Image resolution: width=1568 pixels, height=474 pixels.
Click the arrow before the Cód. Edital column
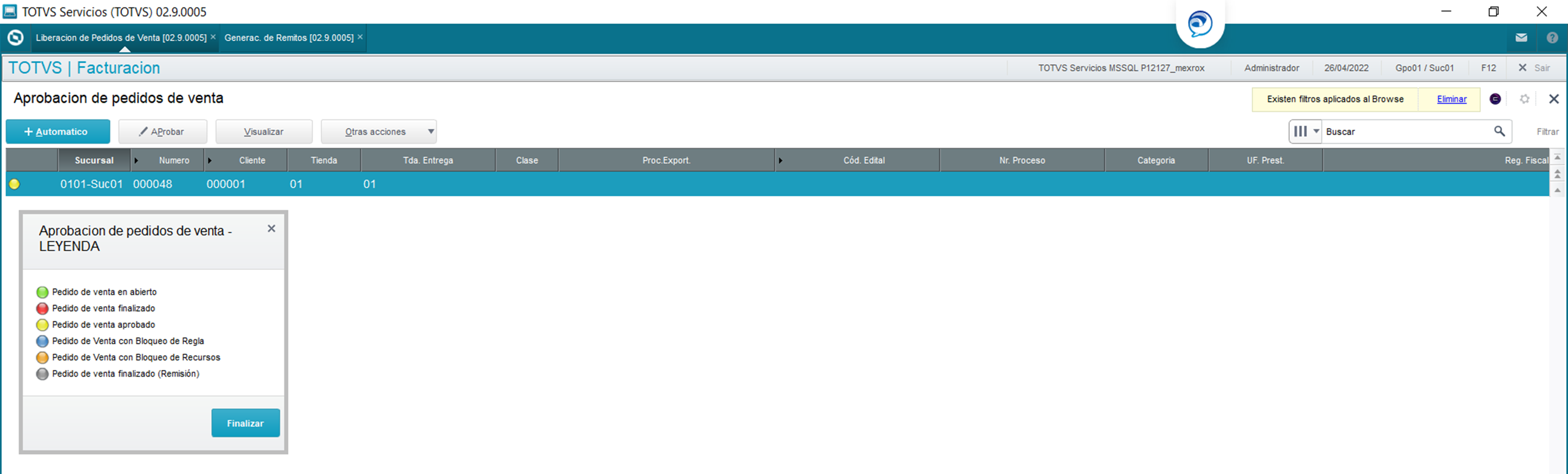[780, 160]
